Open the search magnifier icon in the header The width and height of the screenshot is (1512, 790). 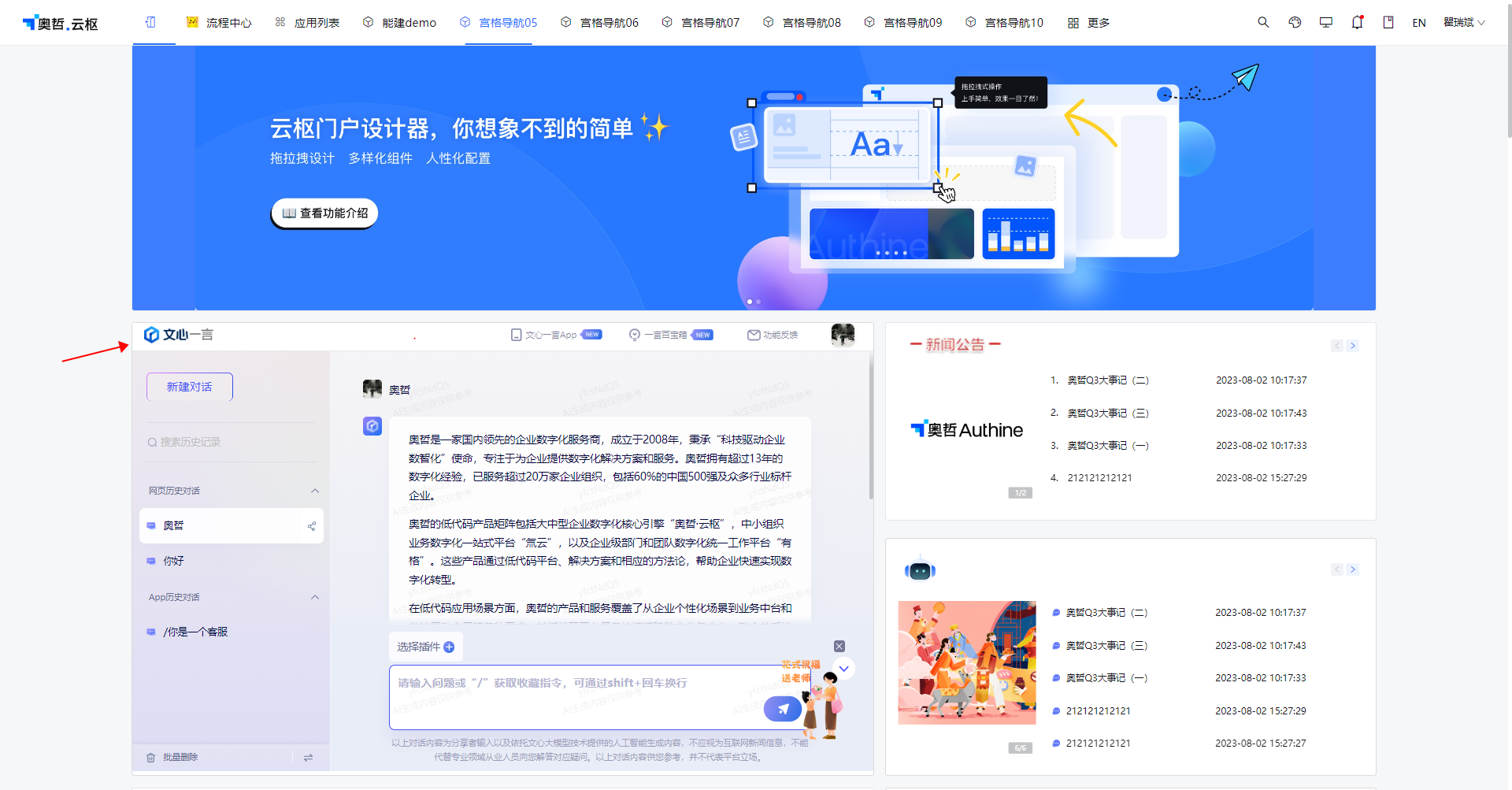tap(1263, 22)
